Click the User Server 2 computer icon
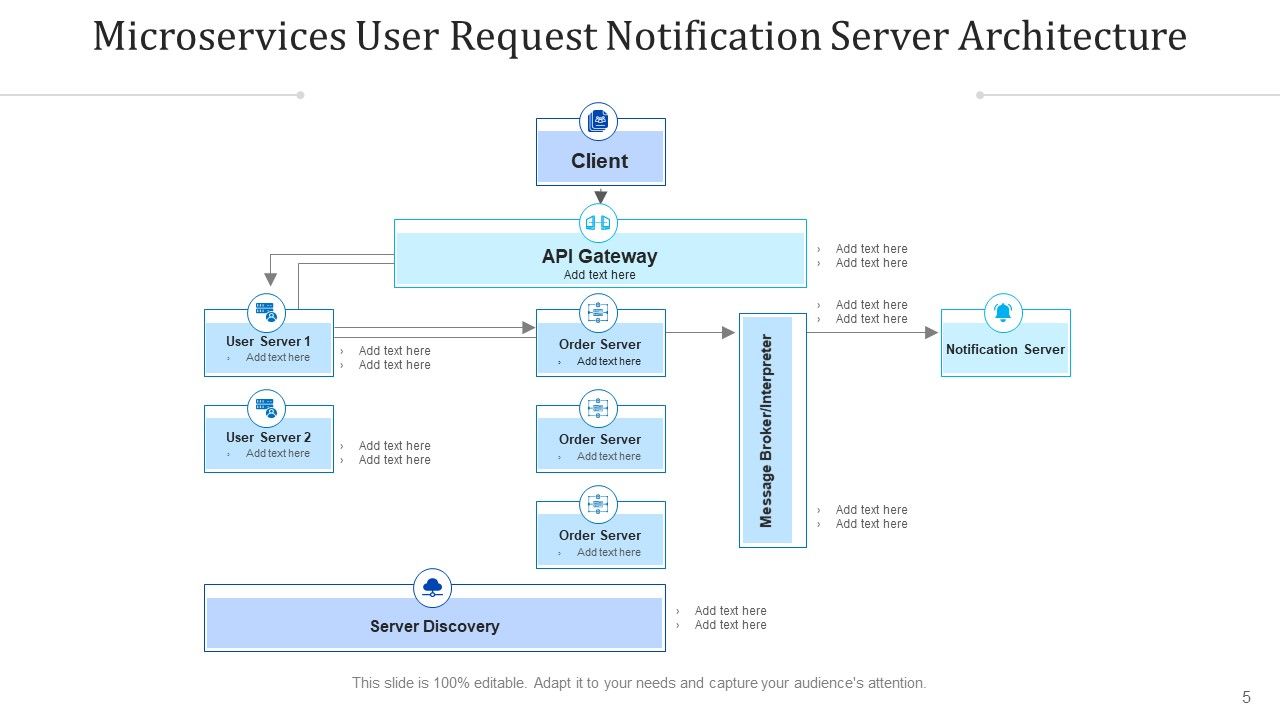1280x720 pixels. coord(267,406)
